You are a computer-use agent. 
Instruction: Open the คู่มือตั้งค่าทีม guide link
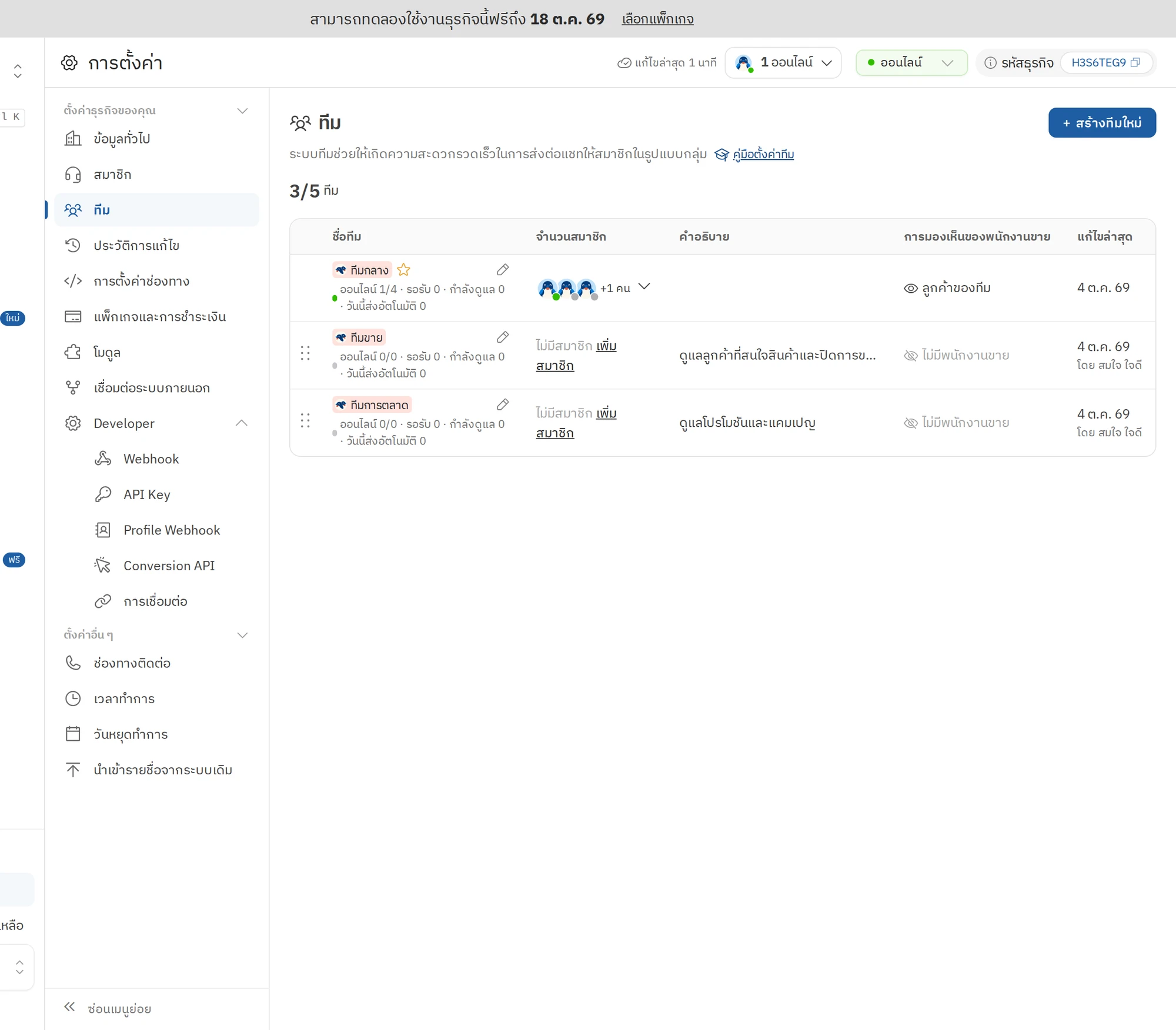(763, 155)
